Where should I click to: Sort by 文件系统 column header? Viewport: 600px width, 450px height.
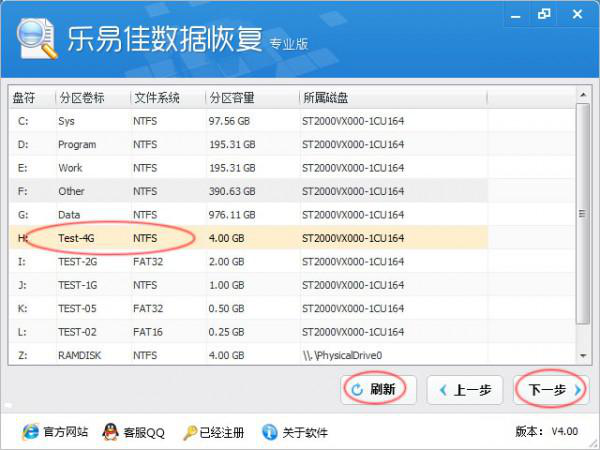(x=168, y=98)
